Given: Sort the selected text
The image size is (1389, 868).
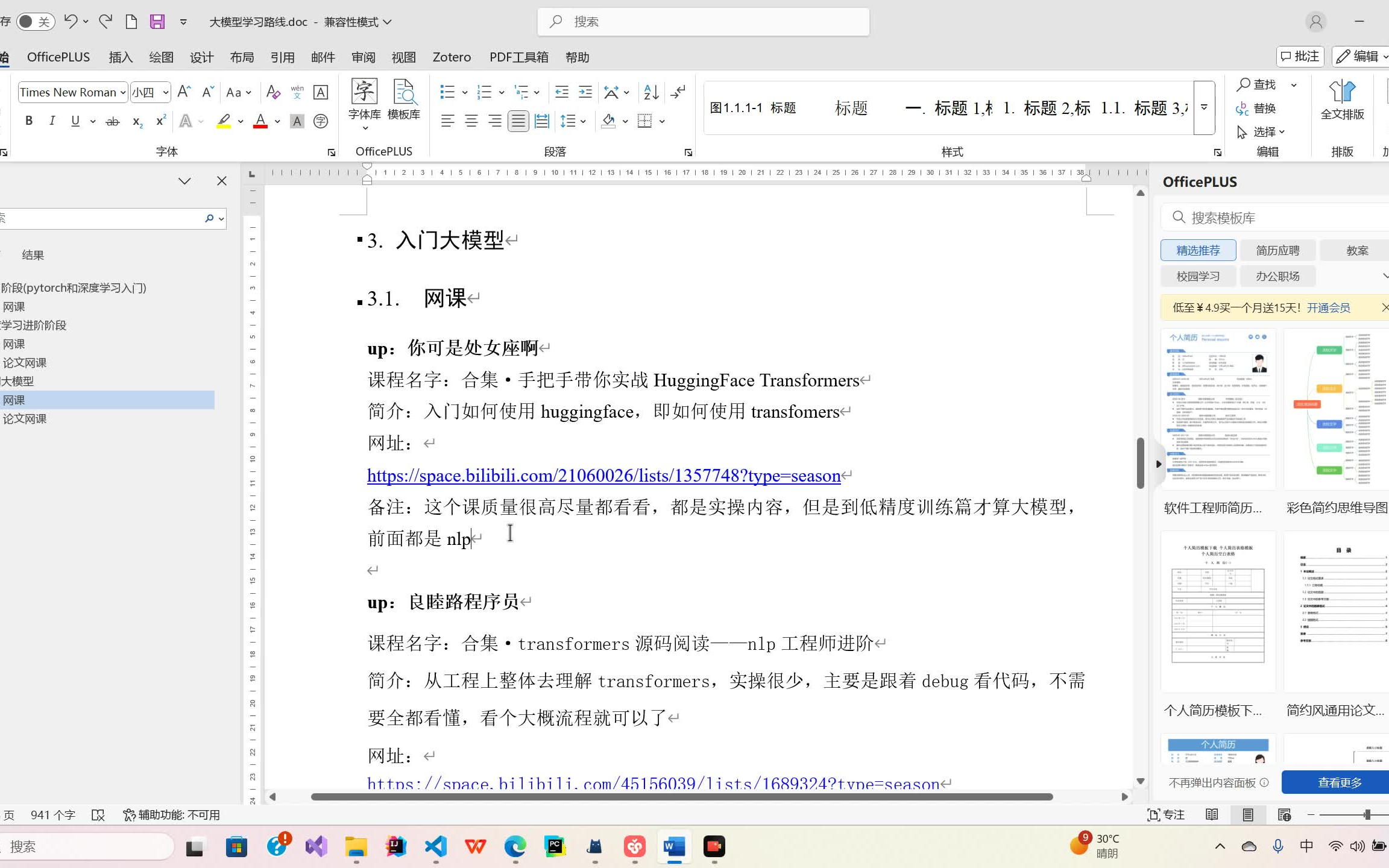Looking at the screenshot, I should tap(651, 92).
